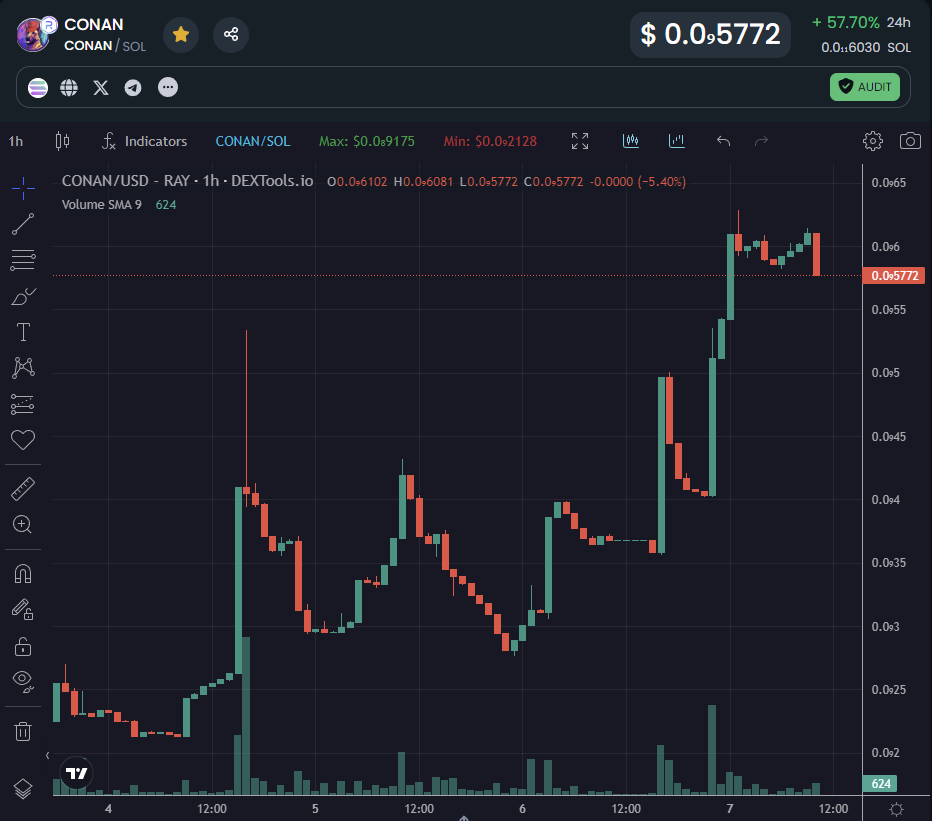Select the Text annotation tool
The width and height of the screenshot is (932, 821).
point(23,332)
